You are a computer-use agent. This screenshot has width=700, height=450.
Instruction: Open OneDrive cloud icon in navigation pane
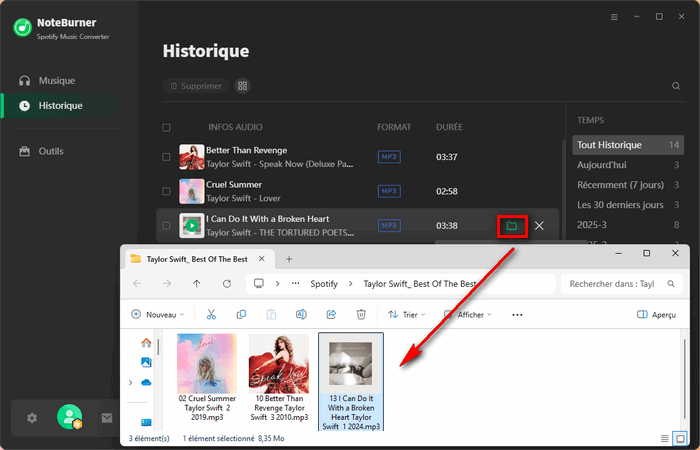point(146,383)
